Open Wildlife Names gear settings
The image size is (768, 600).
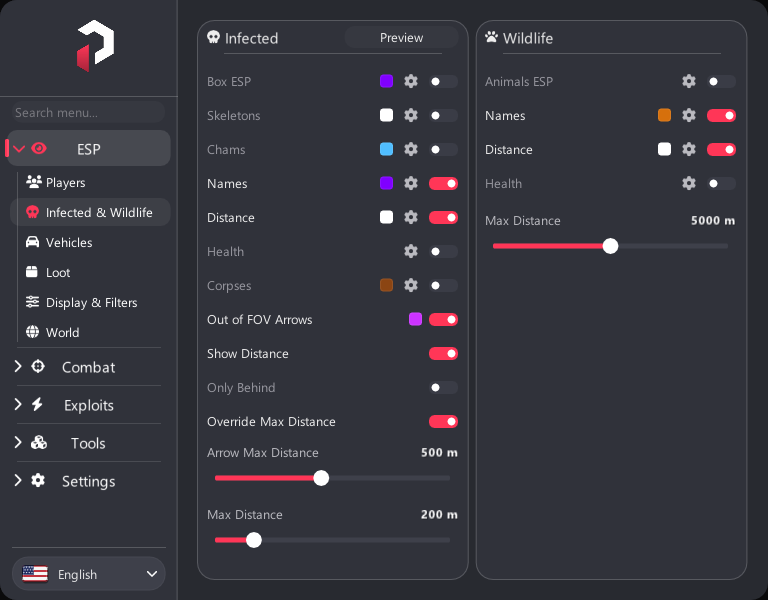(689, 115)
